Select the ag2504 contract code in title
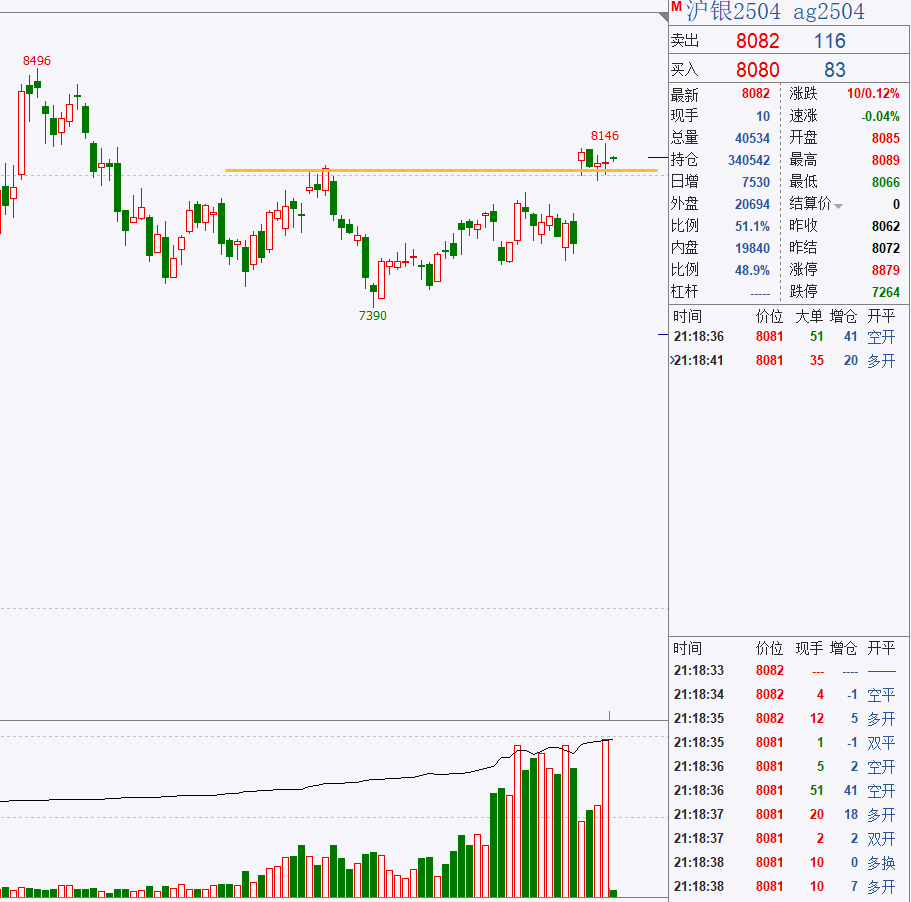Viewport: 911px width, 902px height. 829,11
